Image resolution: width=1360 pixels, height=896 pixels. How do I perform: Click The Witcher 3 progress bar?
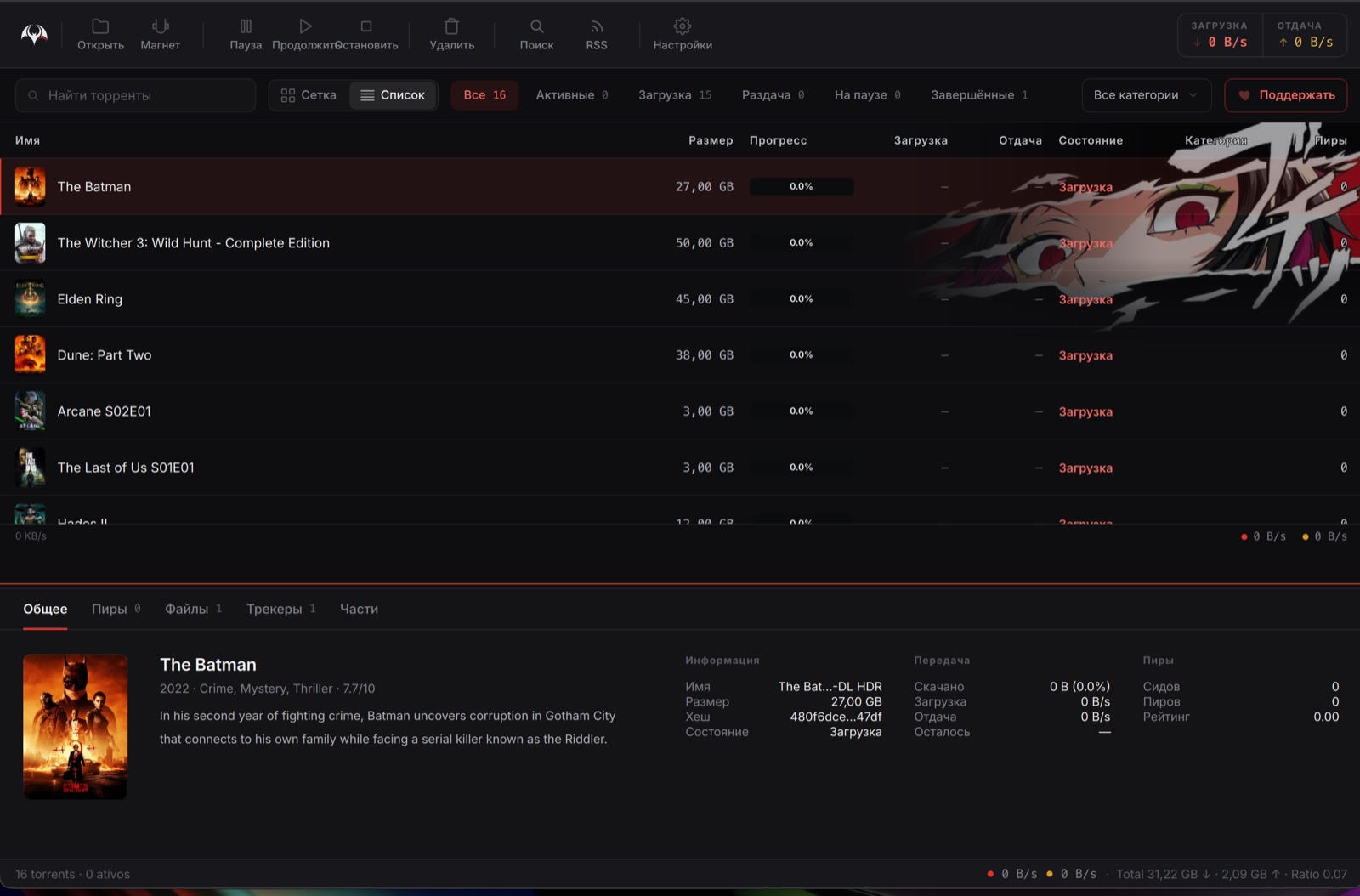pos(802,242)
